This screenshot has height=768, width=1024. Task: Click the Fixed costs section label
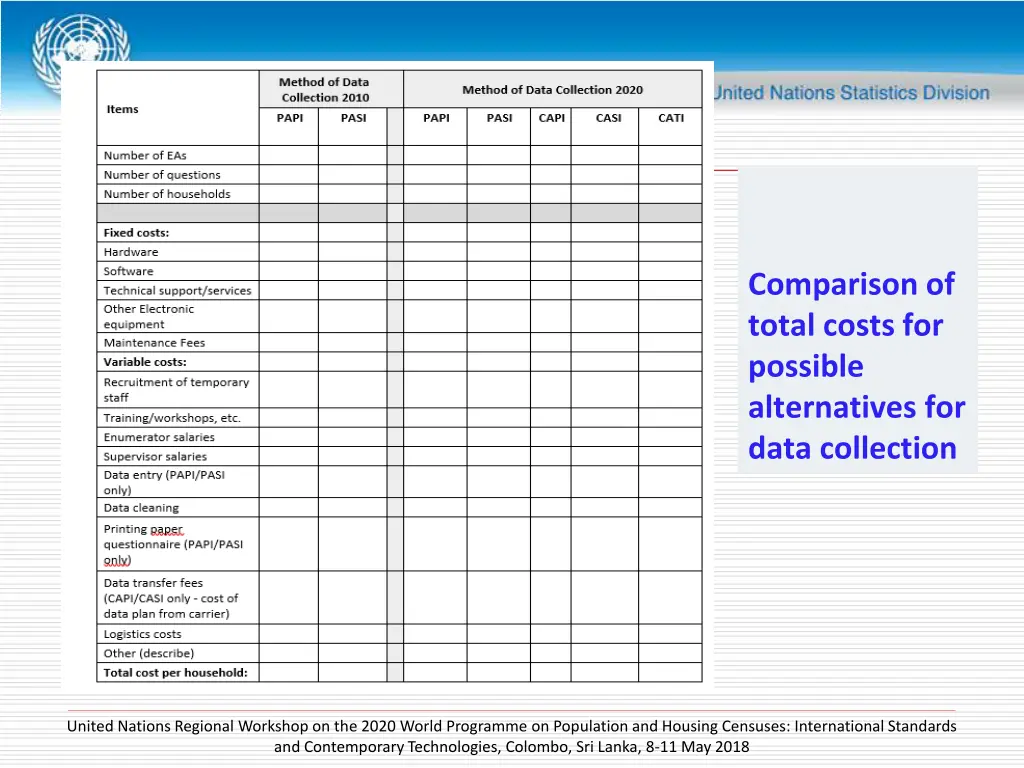tap(137, 233)
